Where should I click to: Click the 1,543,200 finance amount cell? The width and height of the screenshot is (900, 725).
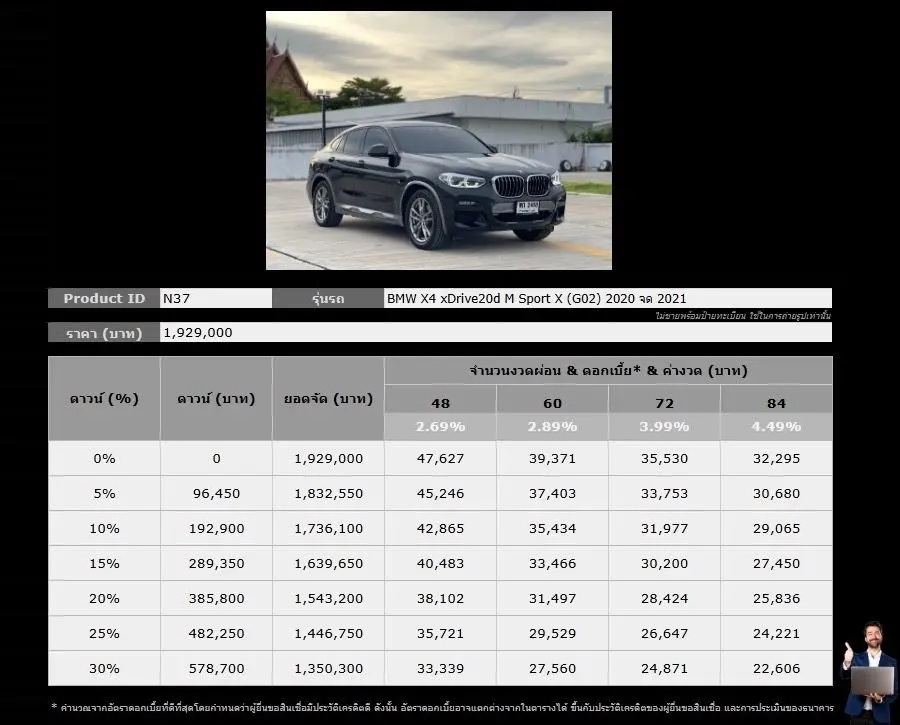pos(328,598)
